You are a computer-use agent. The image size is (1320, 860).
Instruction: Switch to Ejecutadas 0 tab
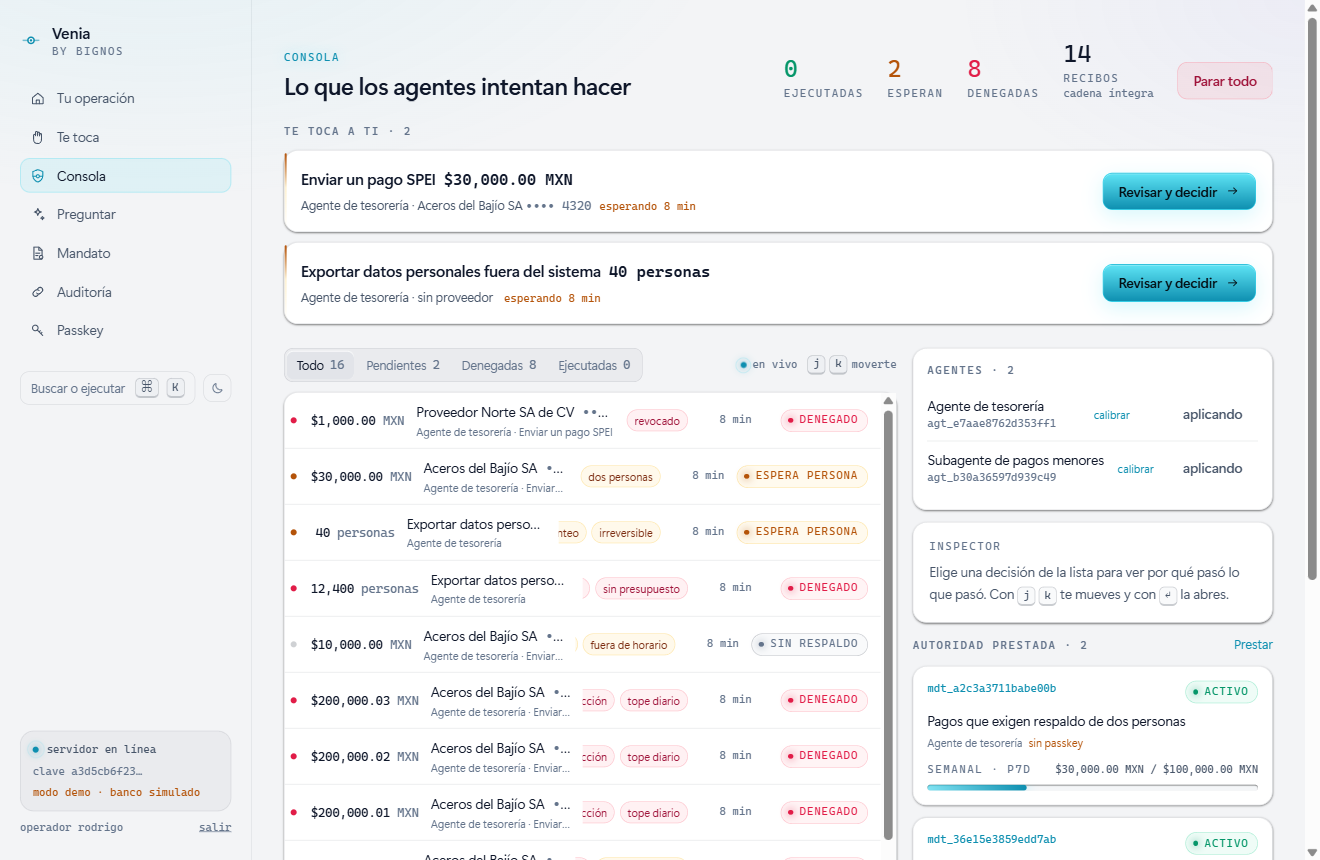click(594, 365)
